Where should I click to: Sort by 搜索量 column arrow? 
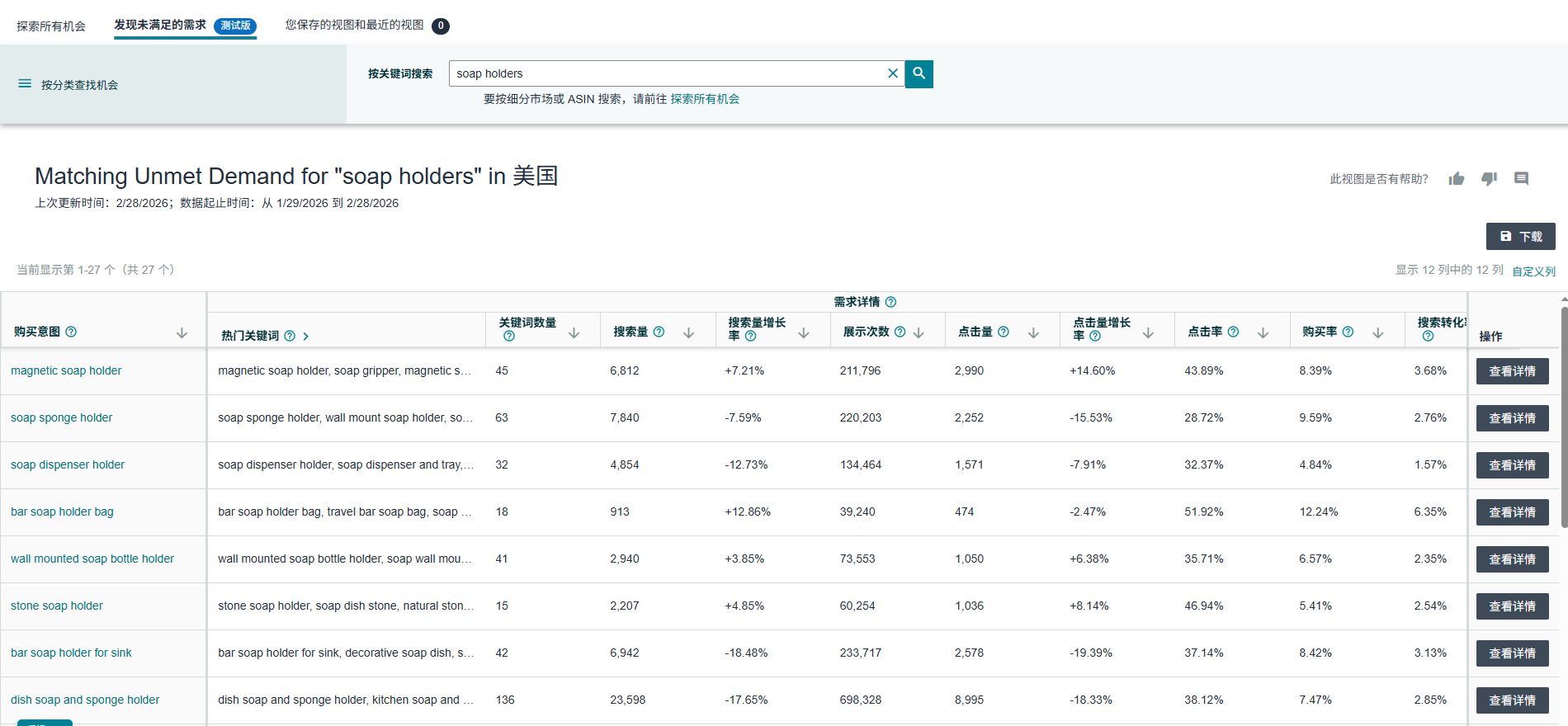(x=688, y=332)
